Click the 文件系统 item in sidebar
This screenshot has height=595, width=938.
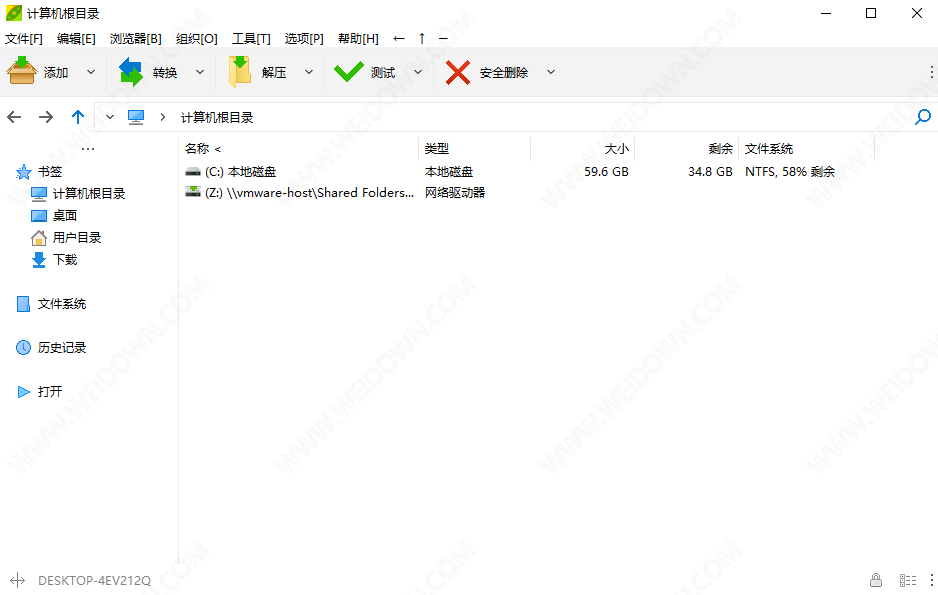click(62, 304)
